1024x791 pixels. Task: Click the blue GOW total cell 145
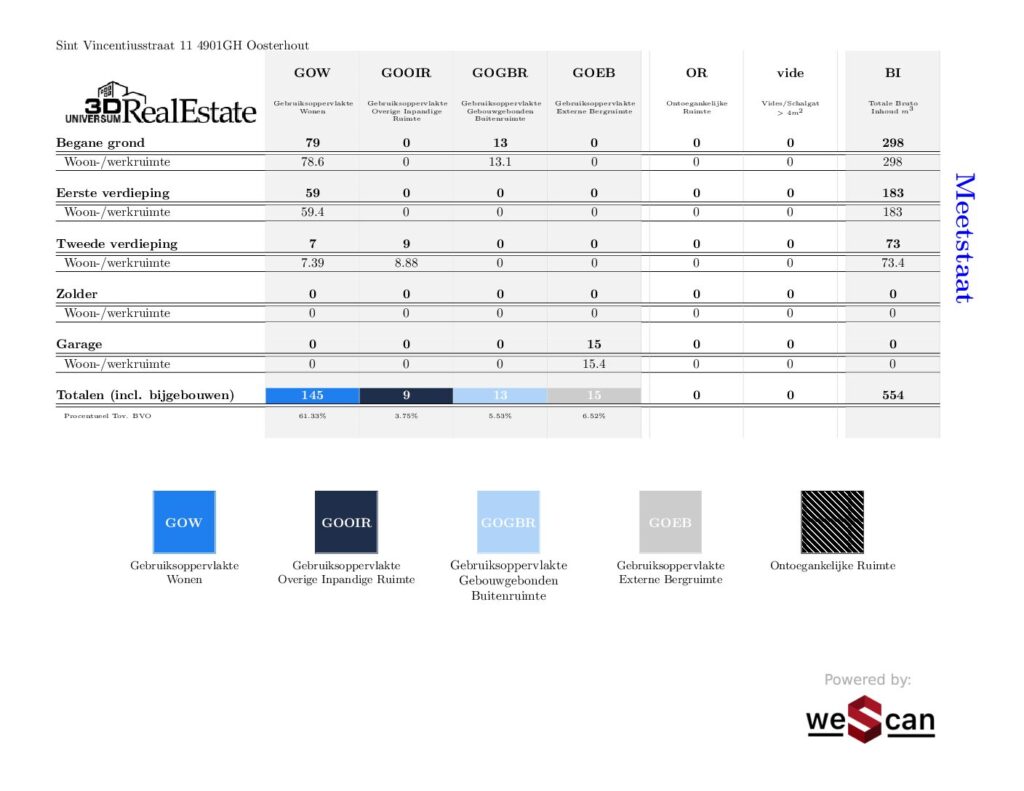[x=312, y=395]
